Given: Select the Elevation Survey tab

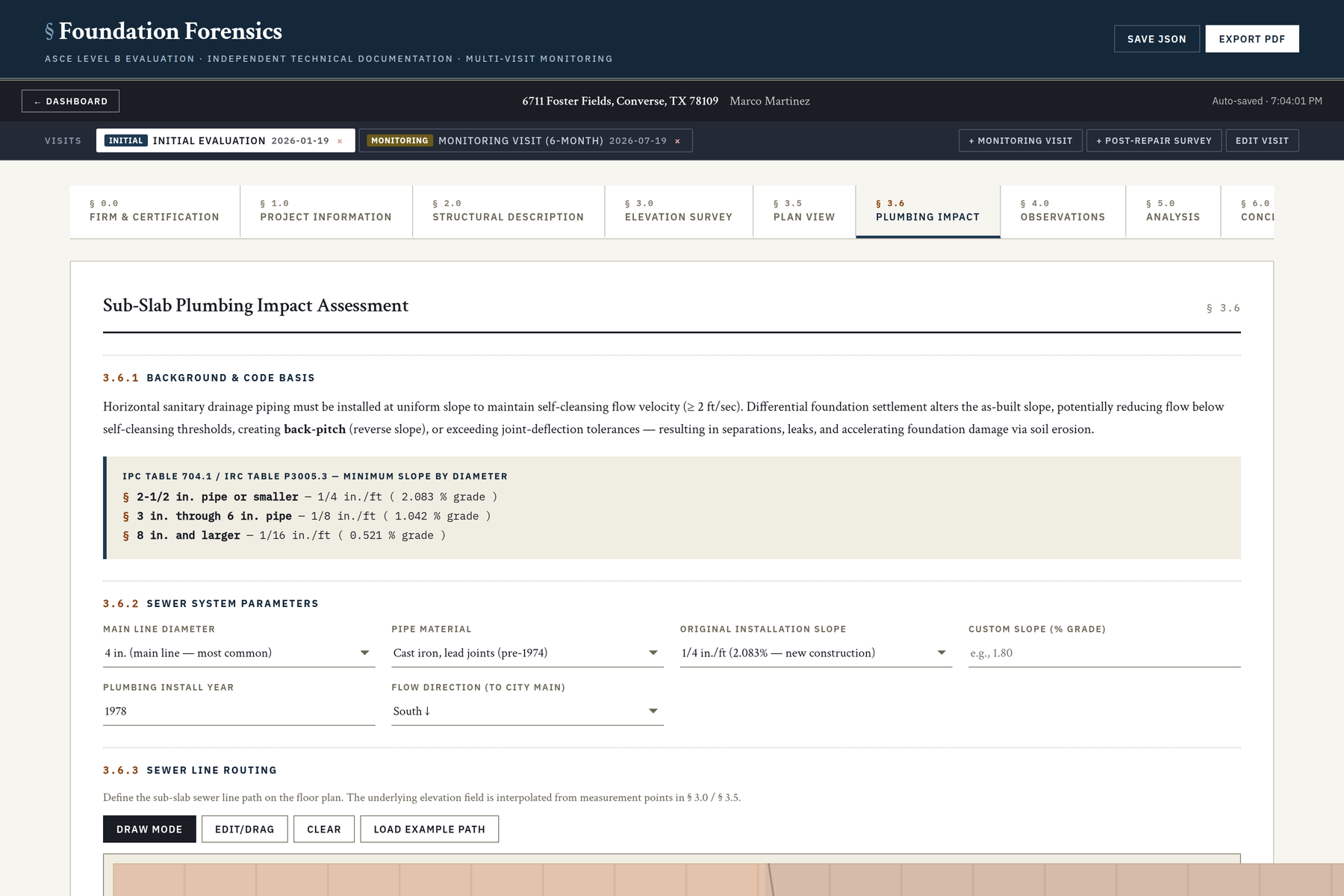Looking at the screenshot, I should (679, 211).
